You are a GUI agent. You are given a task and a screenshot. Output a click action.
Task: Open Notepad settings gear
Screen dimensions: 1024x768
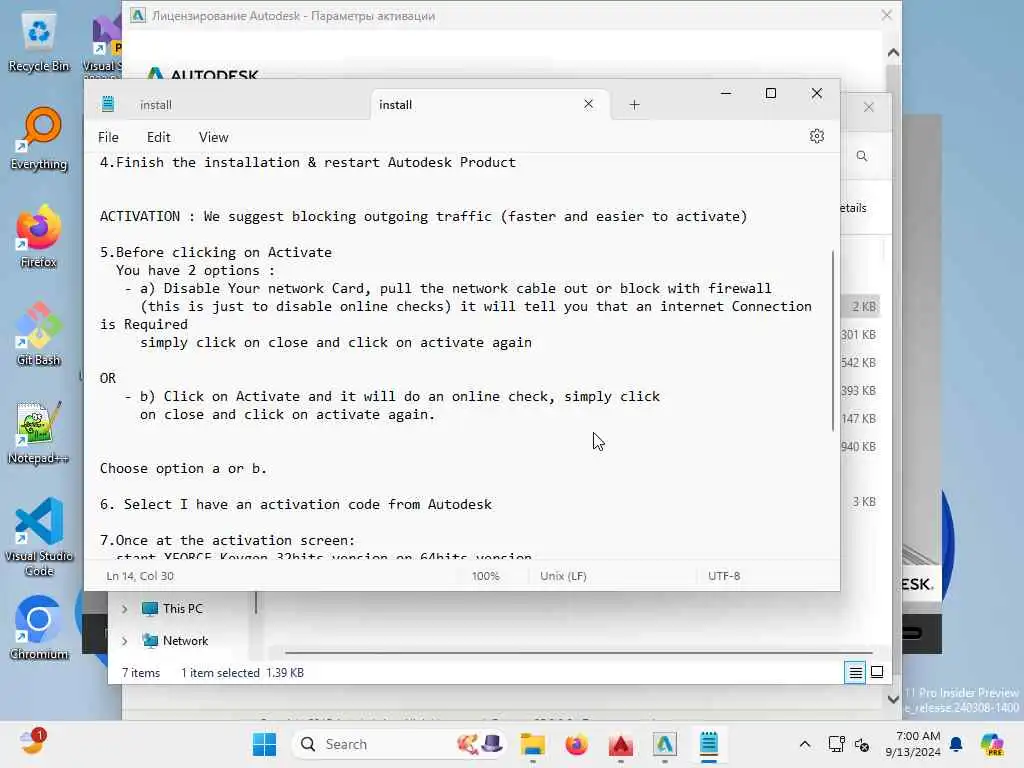[x=816, y=136]
